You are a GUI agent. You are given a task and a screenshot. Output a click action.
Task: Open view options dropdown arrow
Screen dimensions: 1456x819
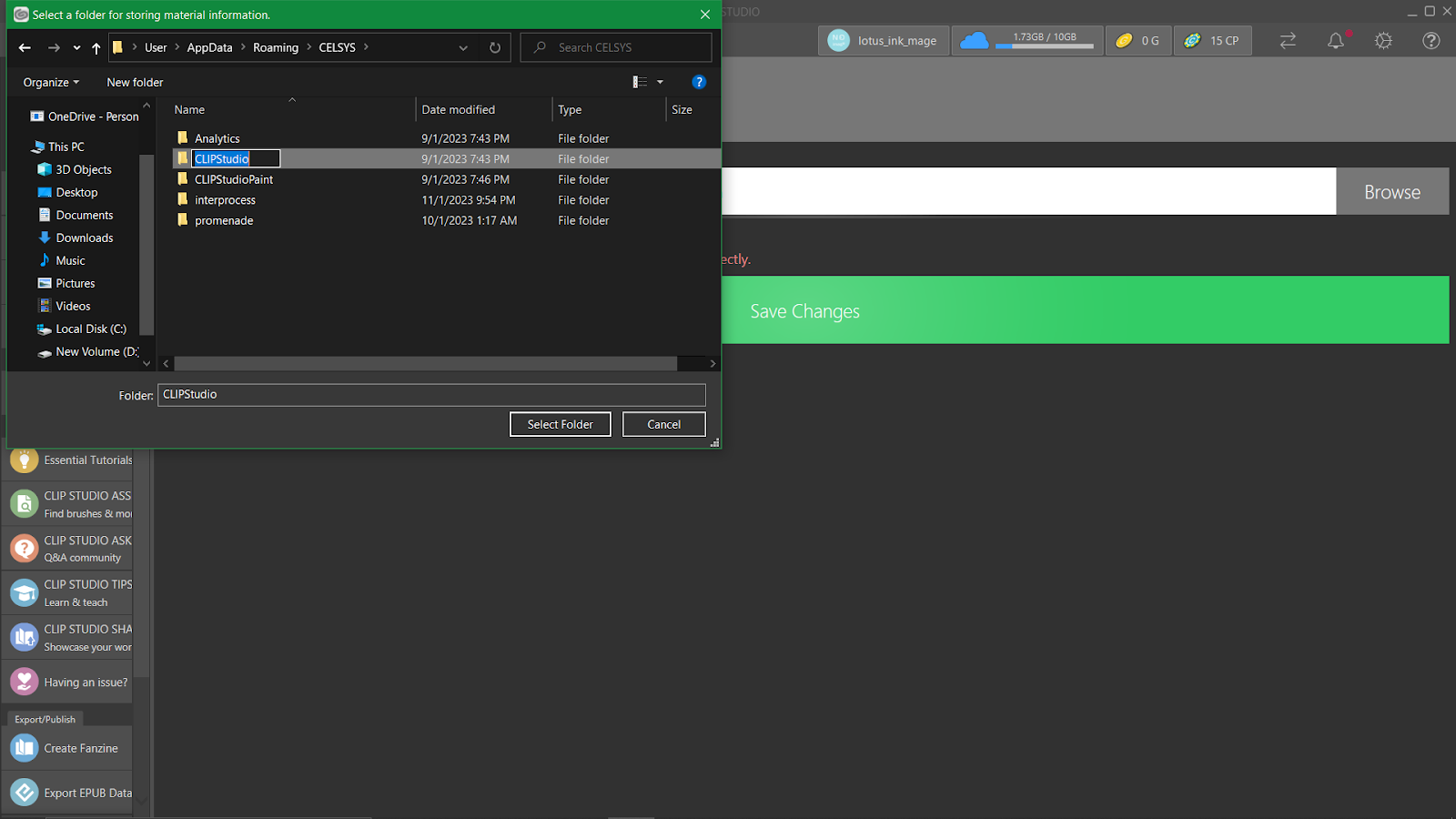pos(660,82)
